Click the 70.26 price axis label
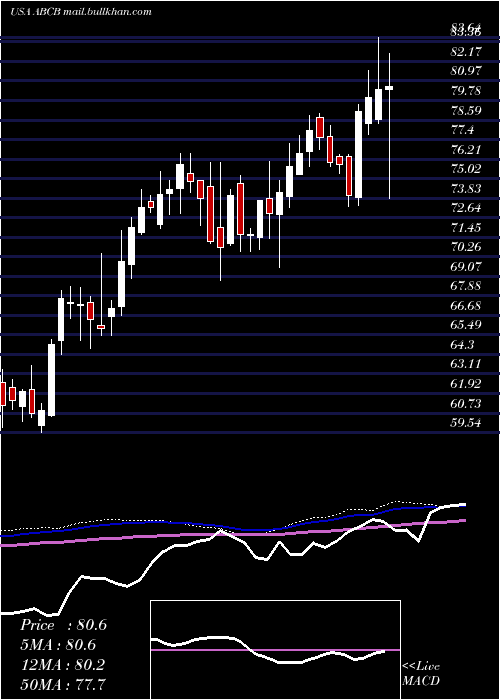 click(467, 247)
